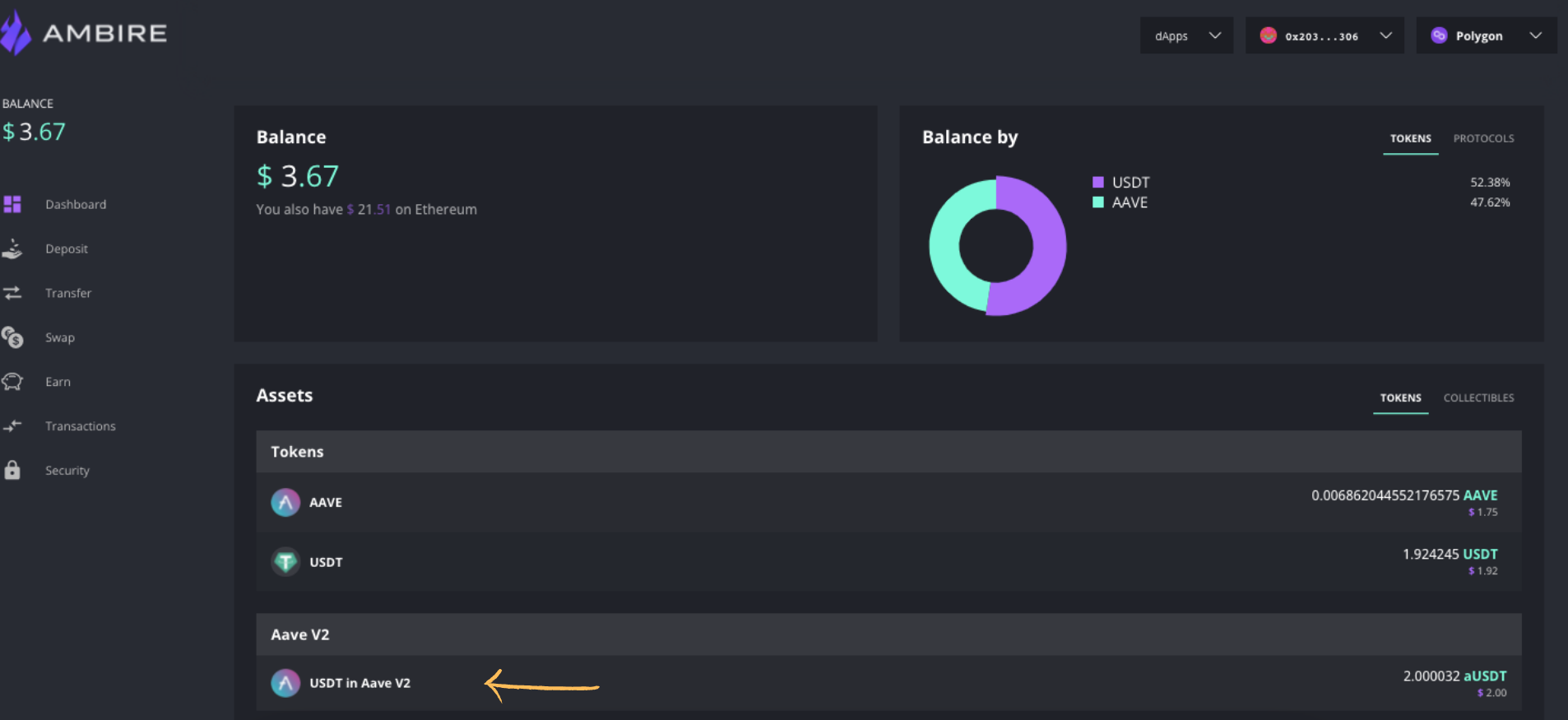Click the $21.51 on Ethereum link
Viewport: 1568px width, 720px height.
369,209
